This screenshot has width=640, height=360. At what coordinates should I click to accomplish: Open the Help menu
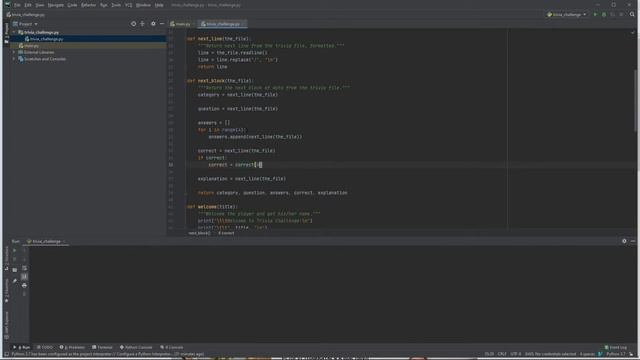tap(159, 5)
